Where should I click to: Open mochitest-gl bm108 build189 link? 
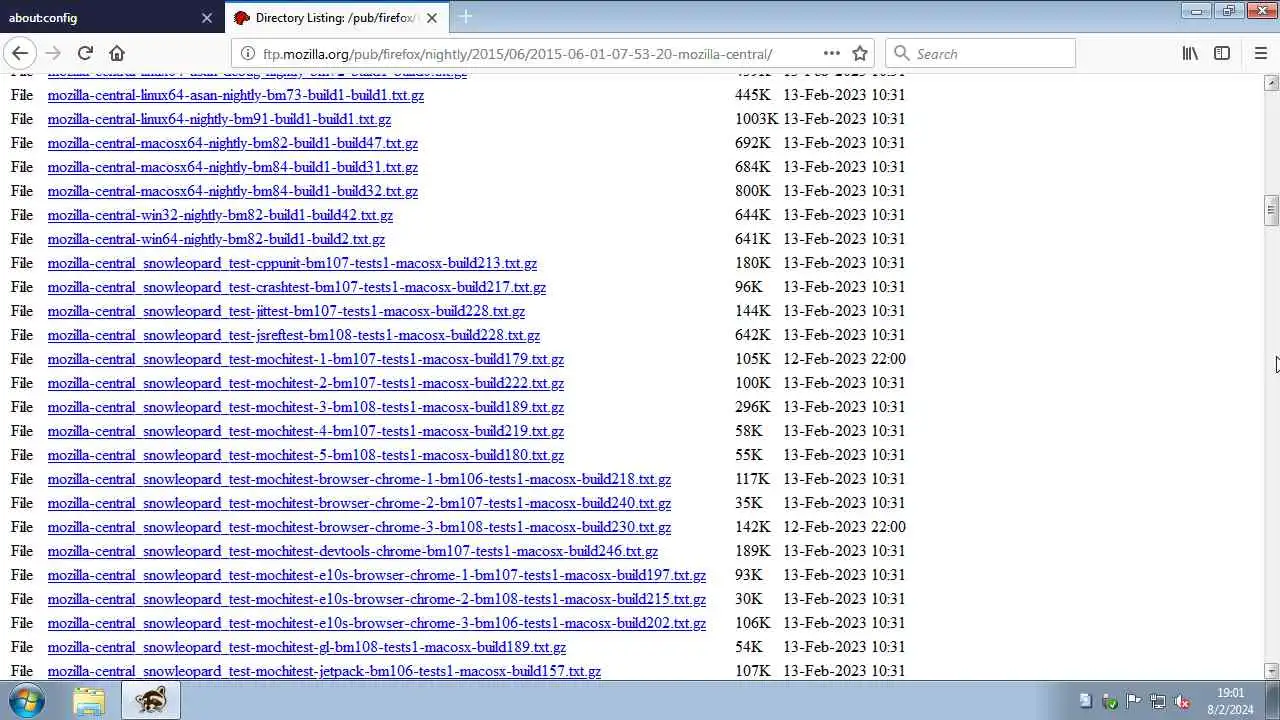click(307, 647)
